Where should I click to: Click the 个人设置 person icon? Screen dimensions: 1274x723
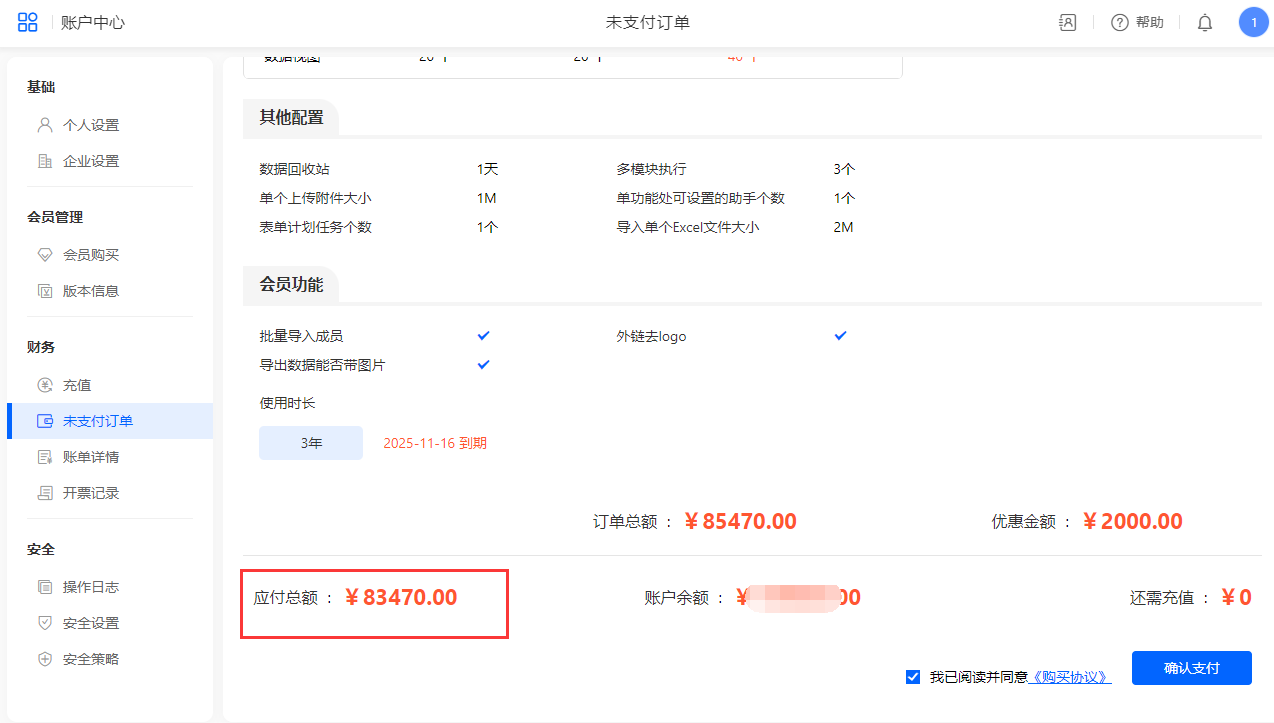pos(44,125)
